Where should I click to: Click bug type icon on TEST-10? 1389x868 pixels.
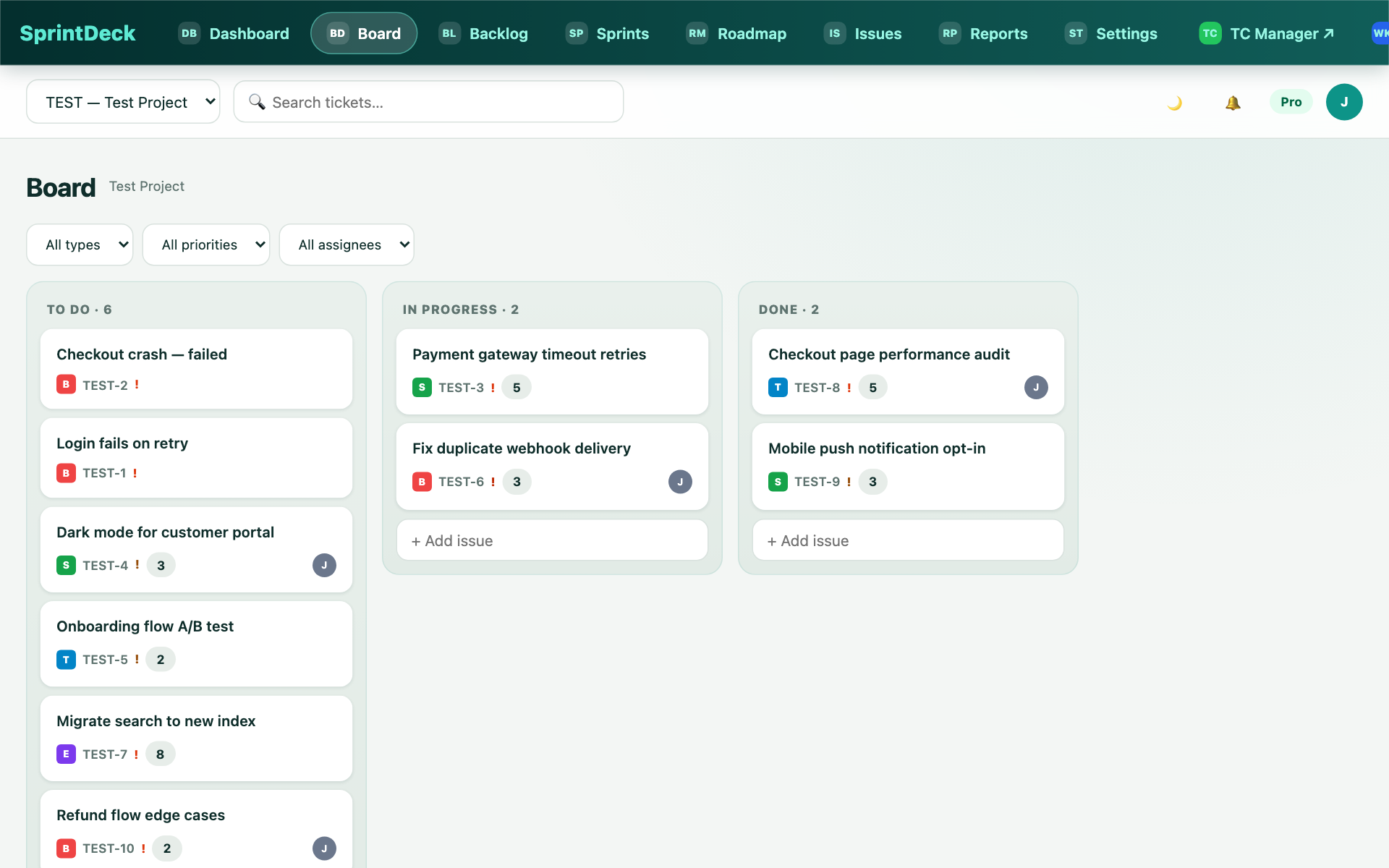(x=66, y=848)
